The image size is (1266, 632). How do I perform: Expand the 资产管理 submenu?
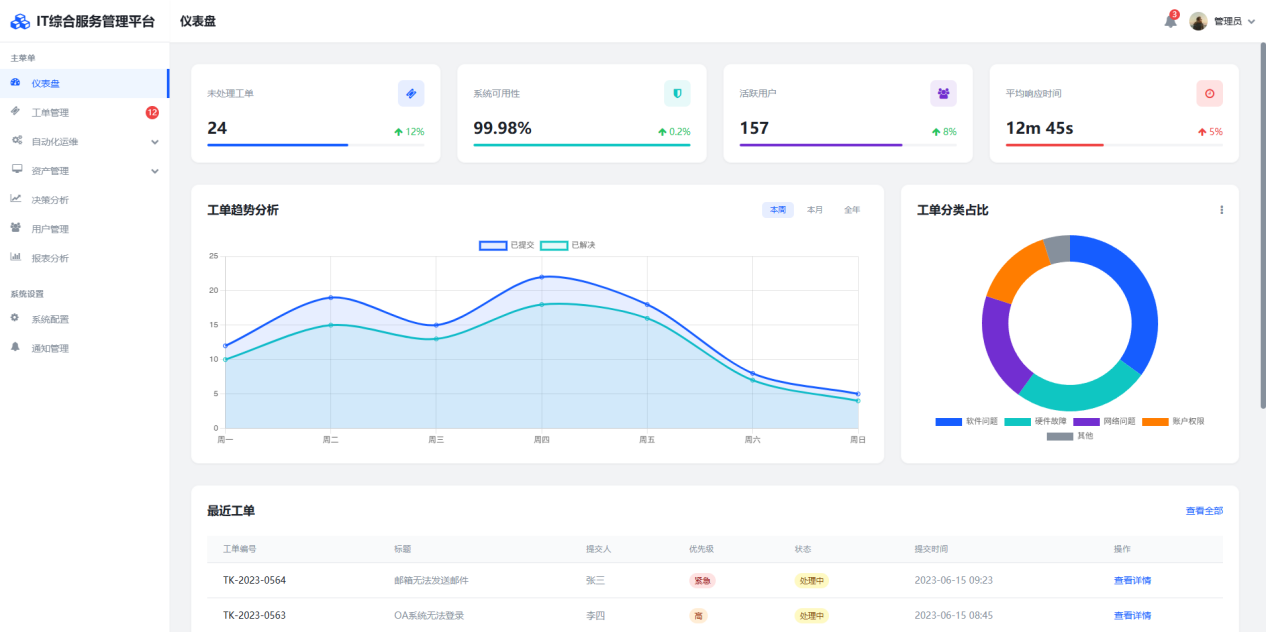(155, 171)
